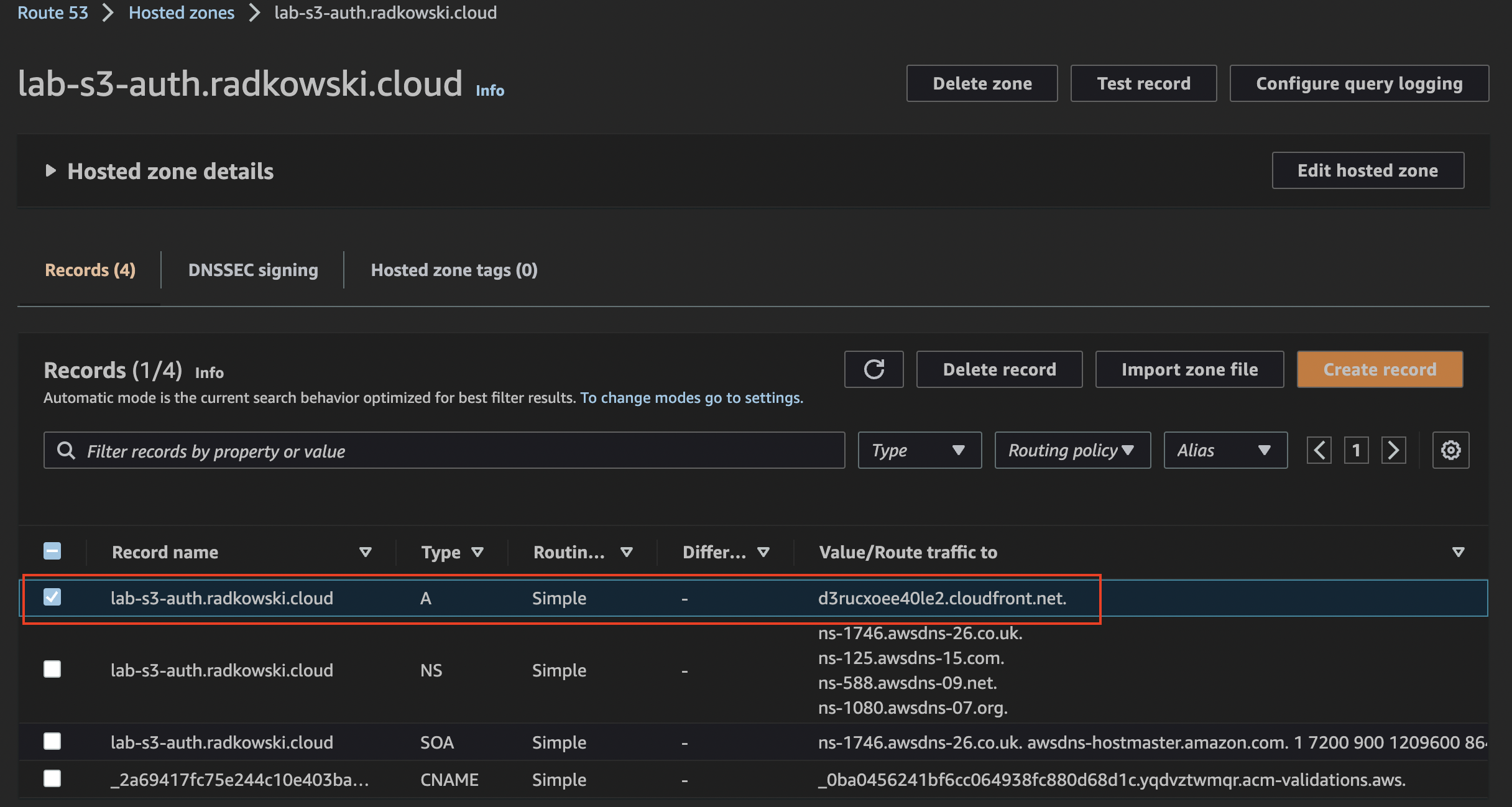Click the SOA record value text
This screenshot has height=807, width=1512.
(1152, 742)
